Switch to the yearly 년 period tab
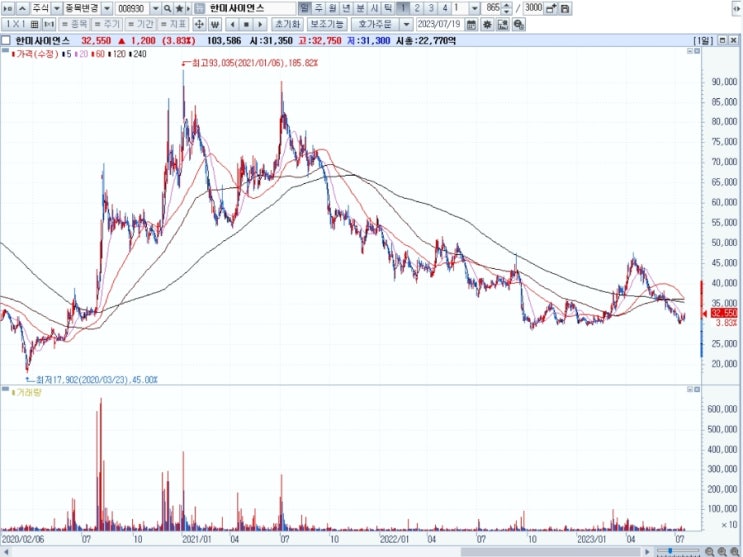 (346, 8)
